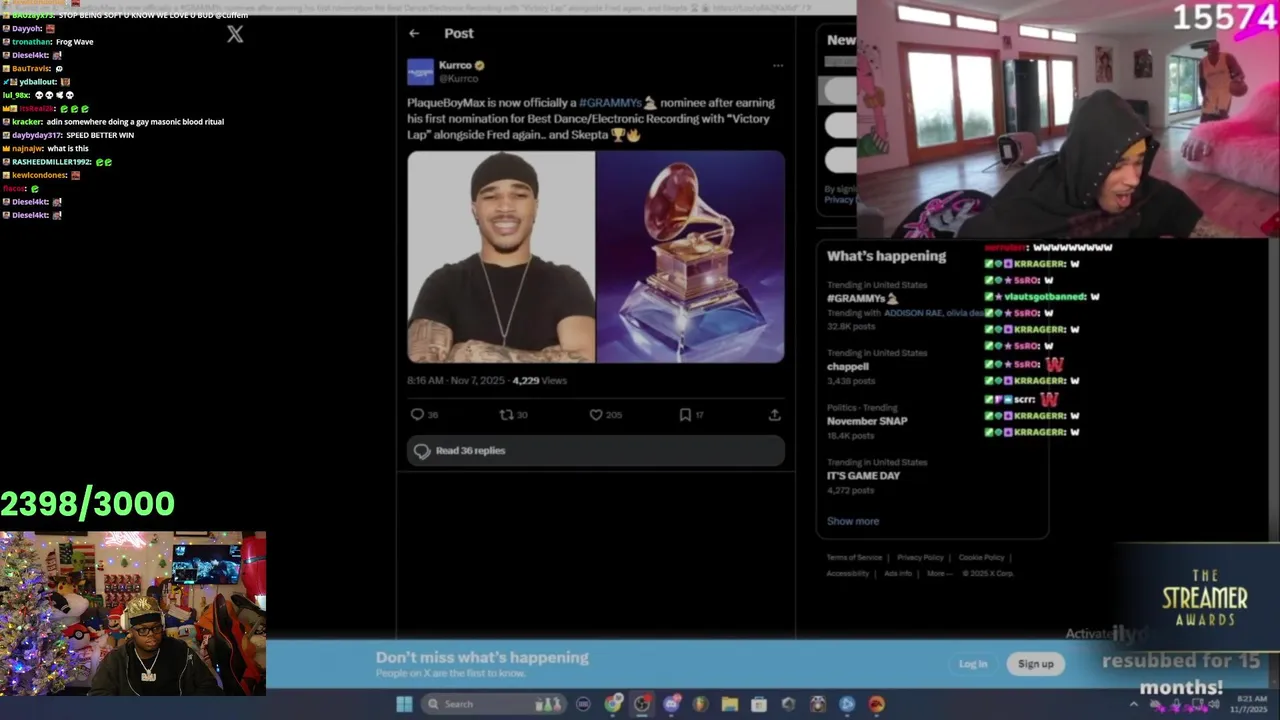The height and width of the screenshot is (720, 1280).
Task: Click the Log in button
Action: click(973, 664)
